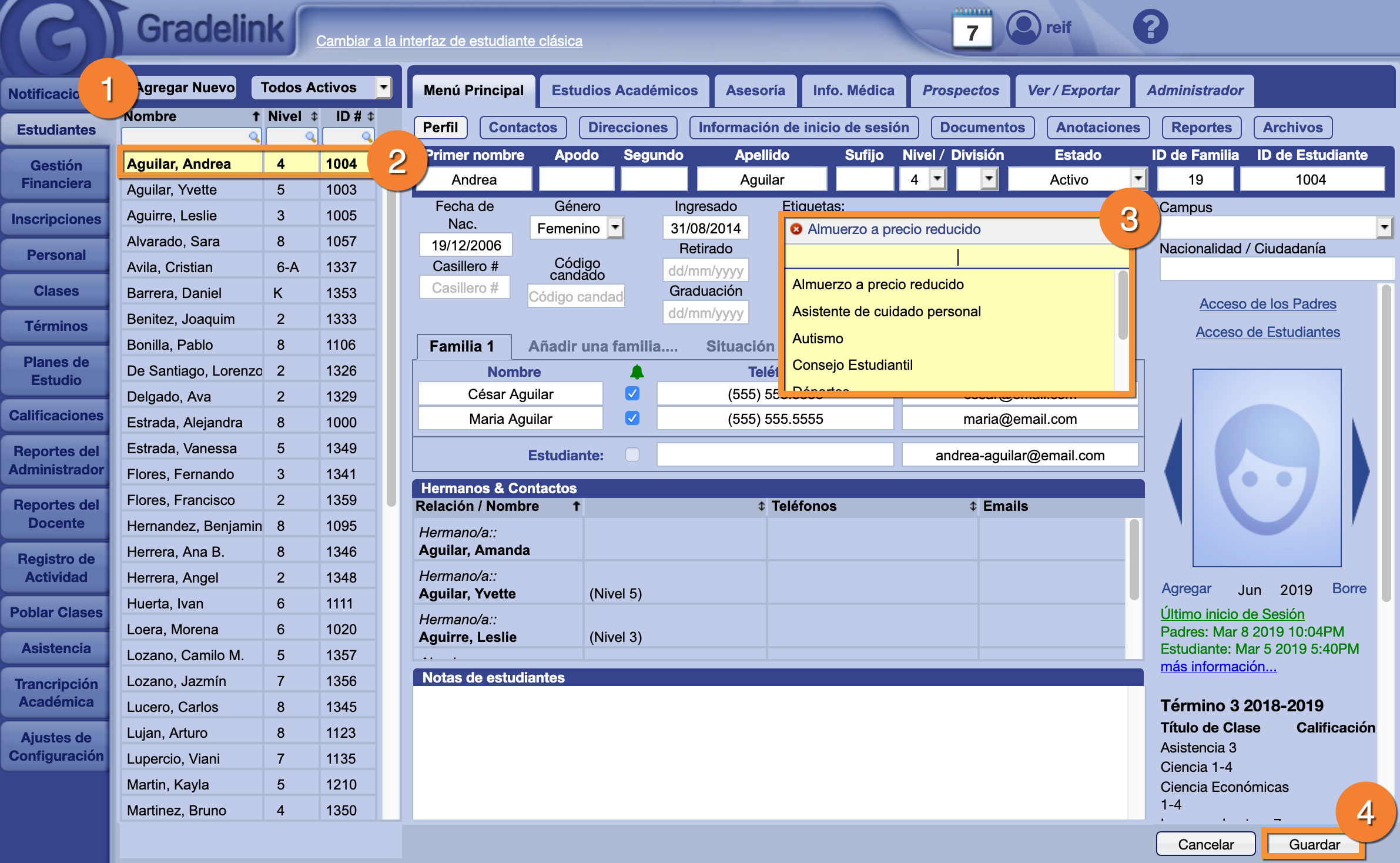Screen dimensions: 1400x863
Task: Open the Acceso de los Padres link
Action: (1268, 304)
